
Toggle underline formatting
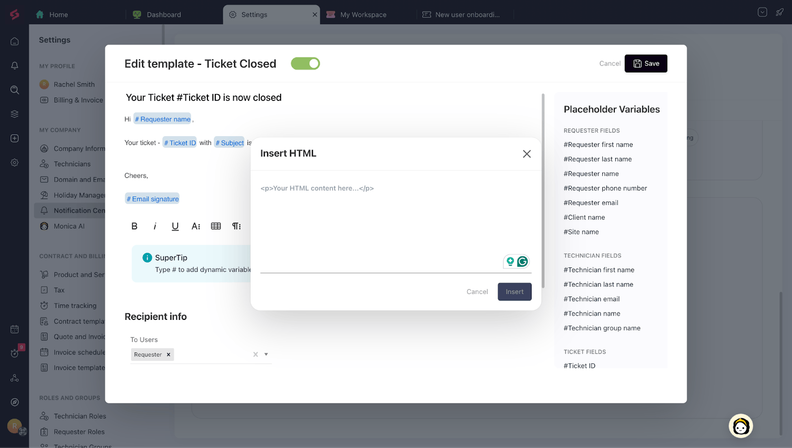(175, 226)
